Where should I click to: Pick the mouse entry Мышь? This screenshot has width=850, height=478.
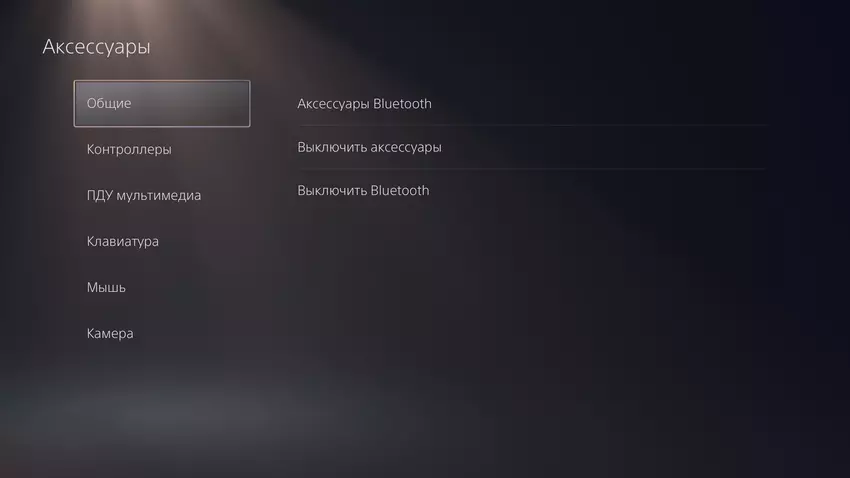(162, 288)
